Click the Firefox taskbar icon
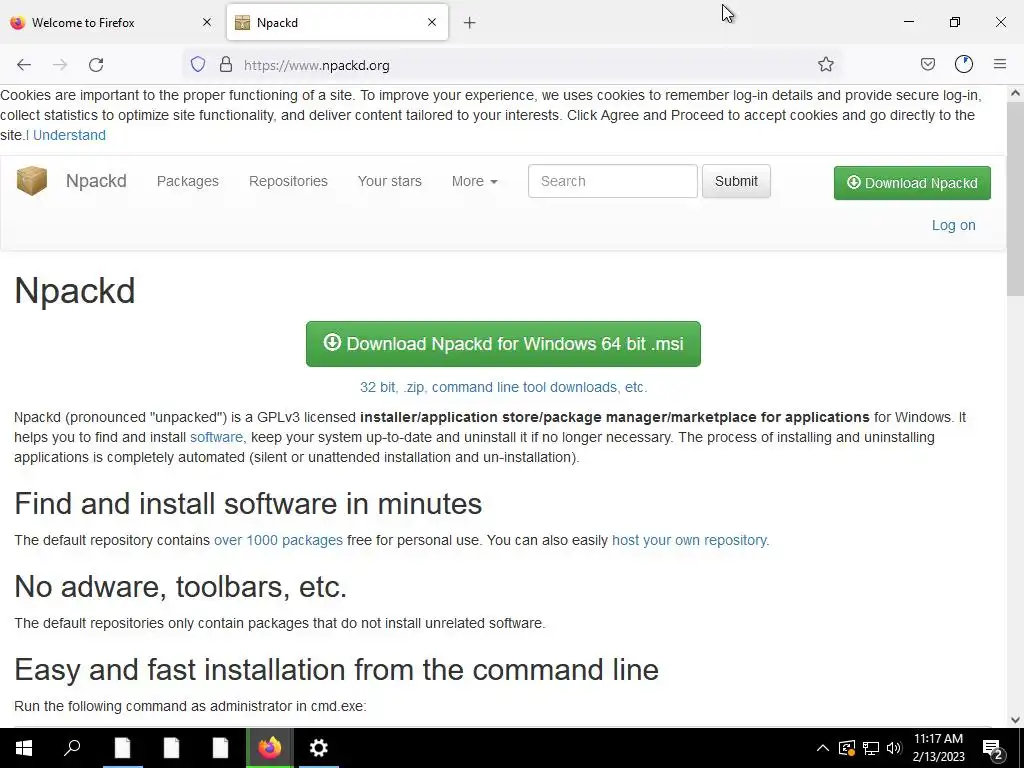1024x768 pixels. (x=269, y=748)
